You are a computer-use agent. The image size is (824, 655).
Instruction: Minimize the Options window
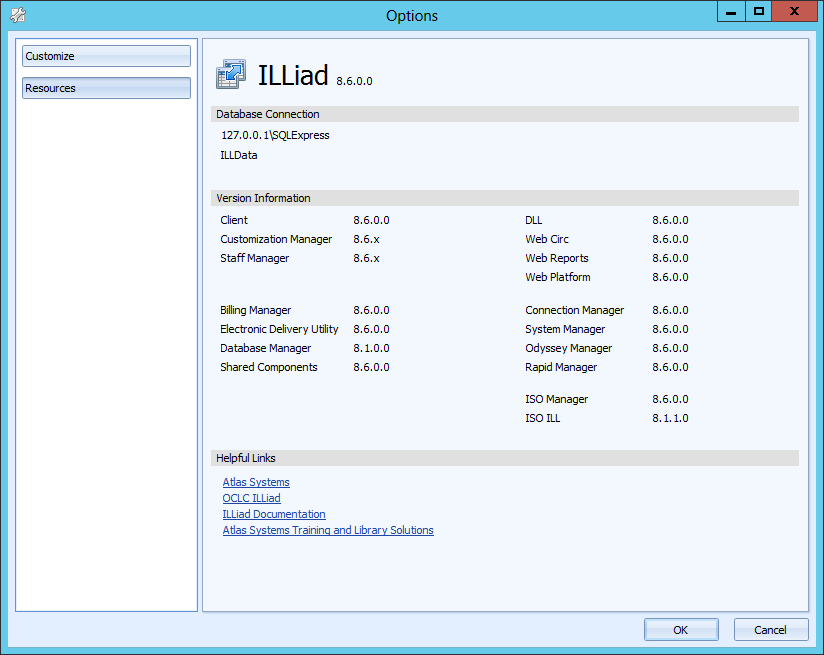pyautogui.click(x=731, y=12)
